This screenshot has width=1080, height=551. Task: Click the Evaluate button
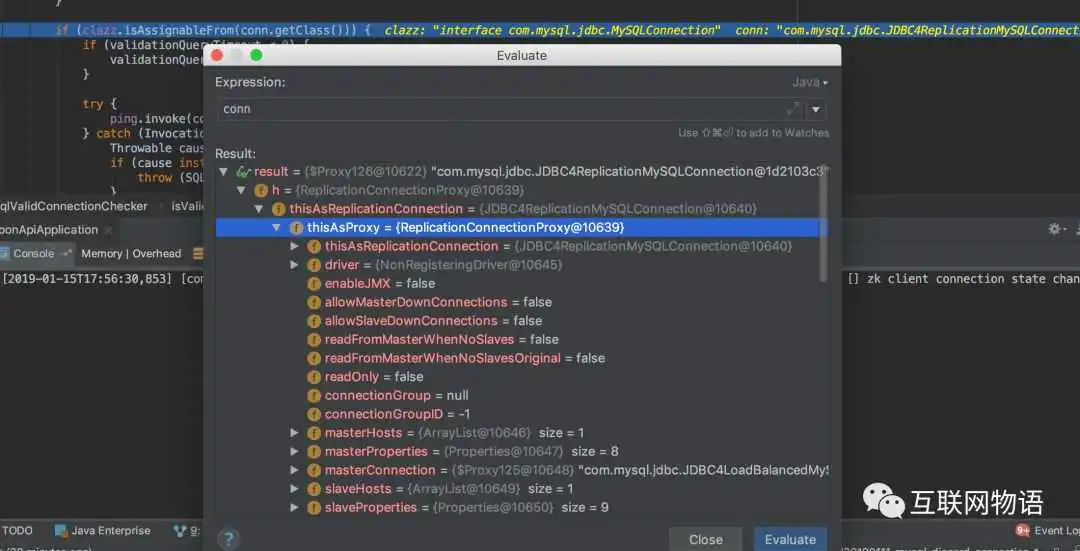coord(790,539)
